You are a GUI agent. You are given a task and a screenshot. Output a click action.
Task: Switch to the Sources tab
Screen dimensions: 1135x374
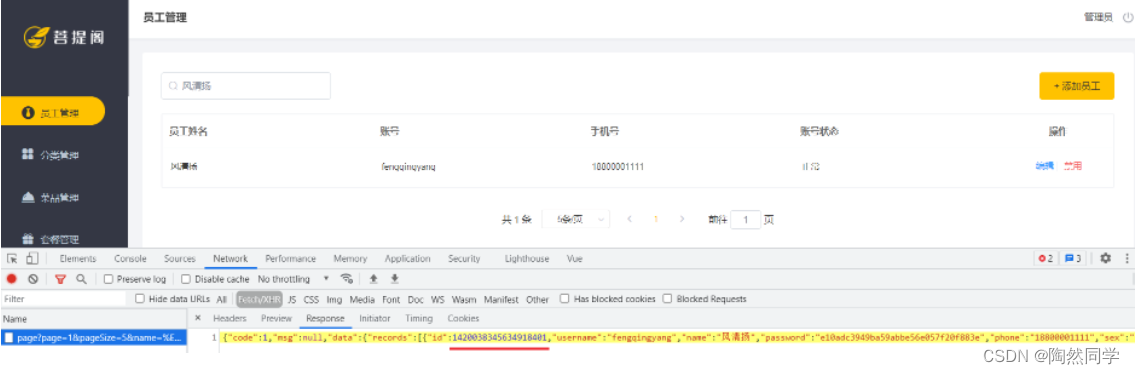[x=180, y=258]
